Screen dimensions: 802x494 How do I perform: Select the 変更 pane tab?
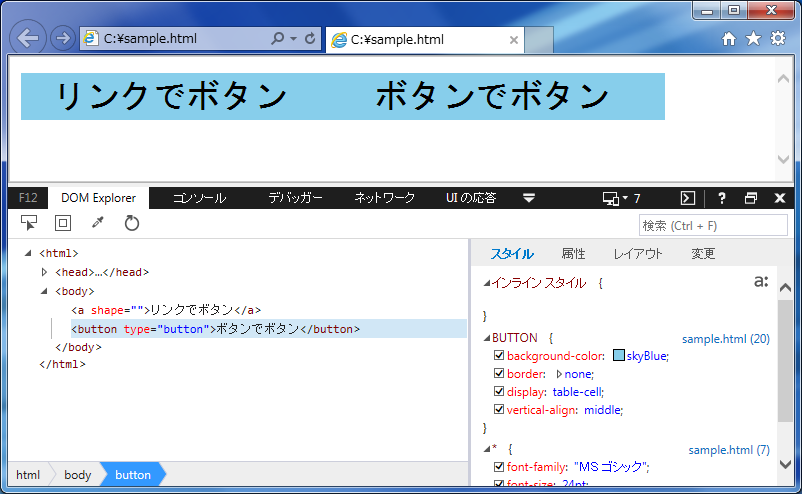(703, 254)
